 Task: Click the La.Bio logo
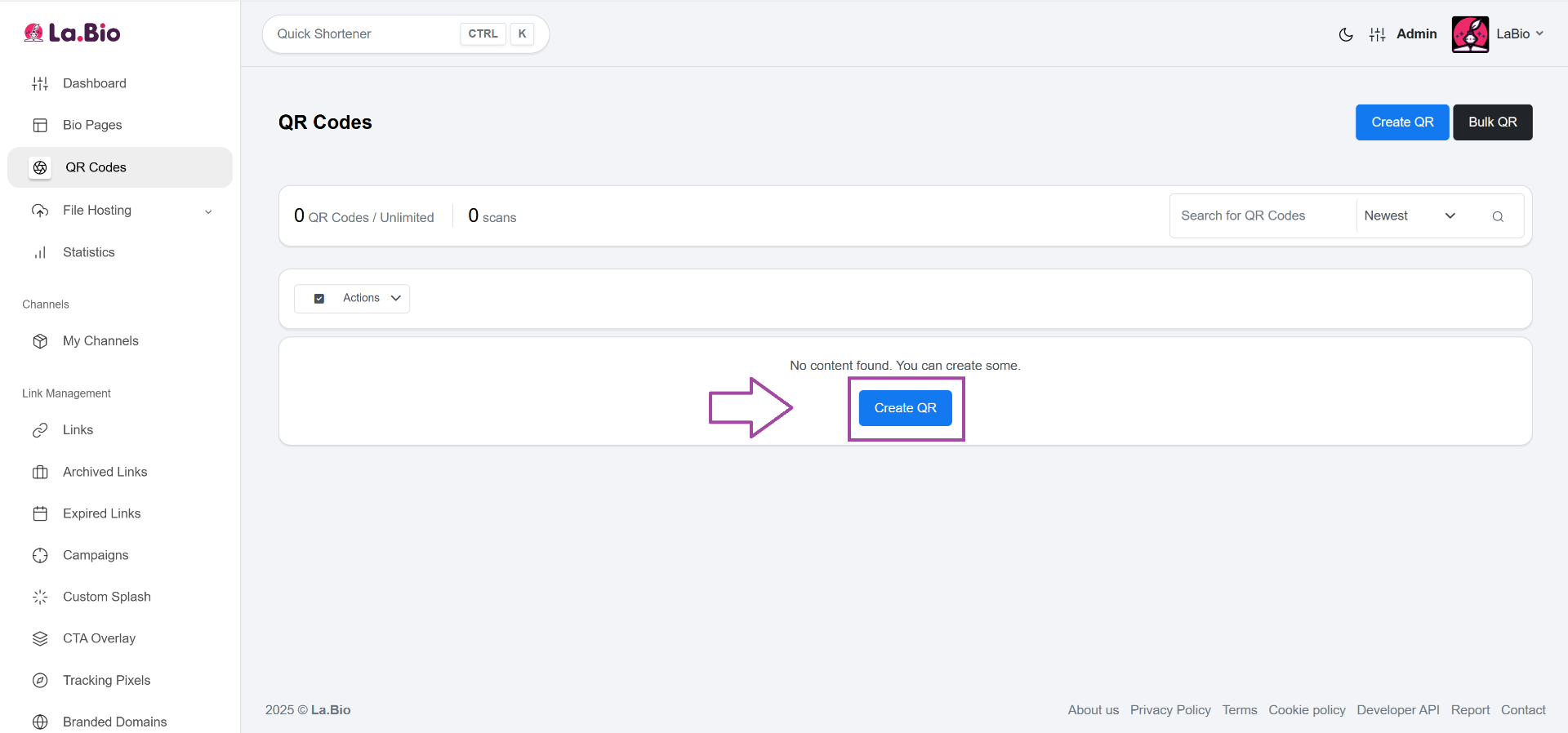[x=72, y=33]
